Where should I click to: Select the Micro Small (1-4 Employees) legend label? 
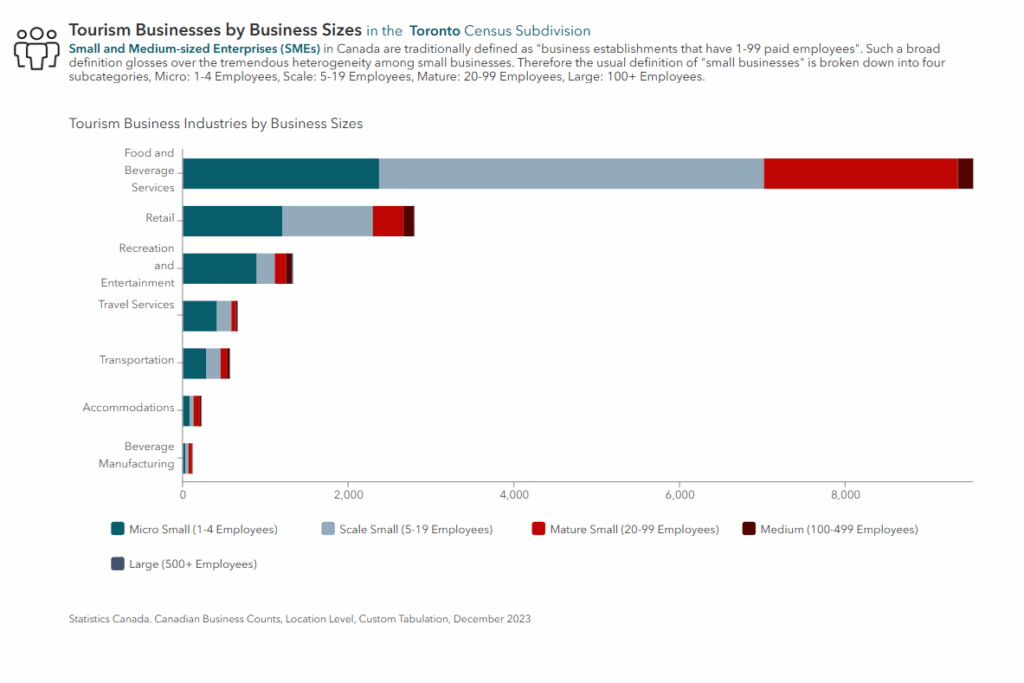[203, 530]
